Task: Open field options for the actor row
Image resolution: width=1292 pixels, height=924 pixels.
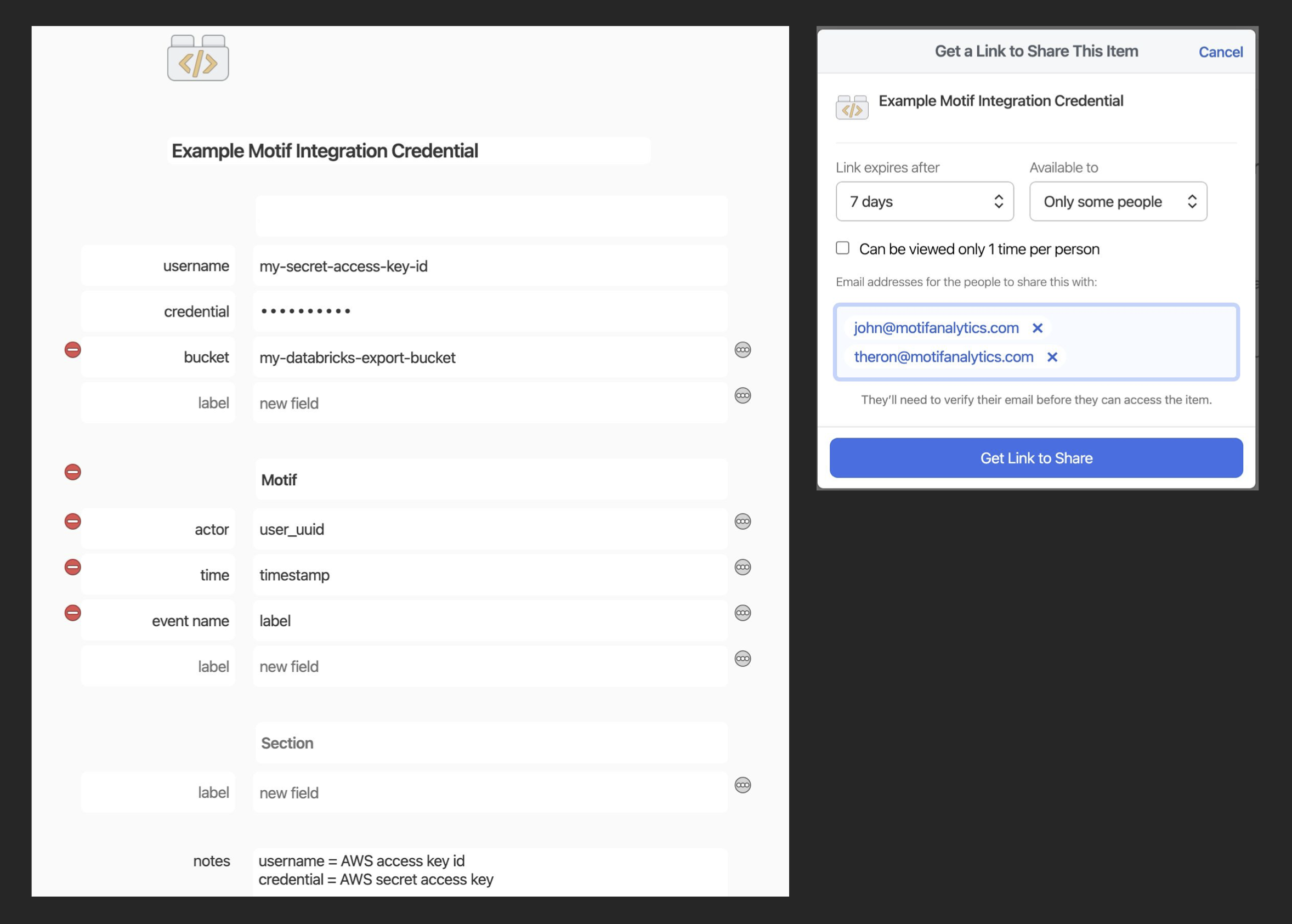Action: pos(743,521)
